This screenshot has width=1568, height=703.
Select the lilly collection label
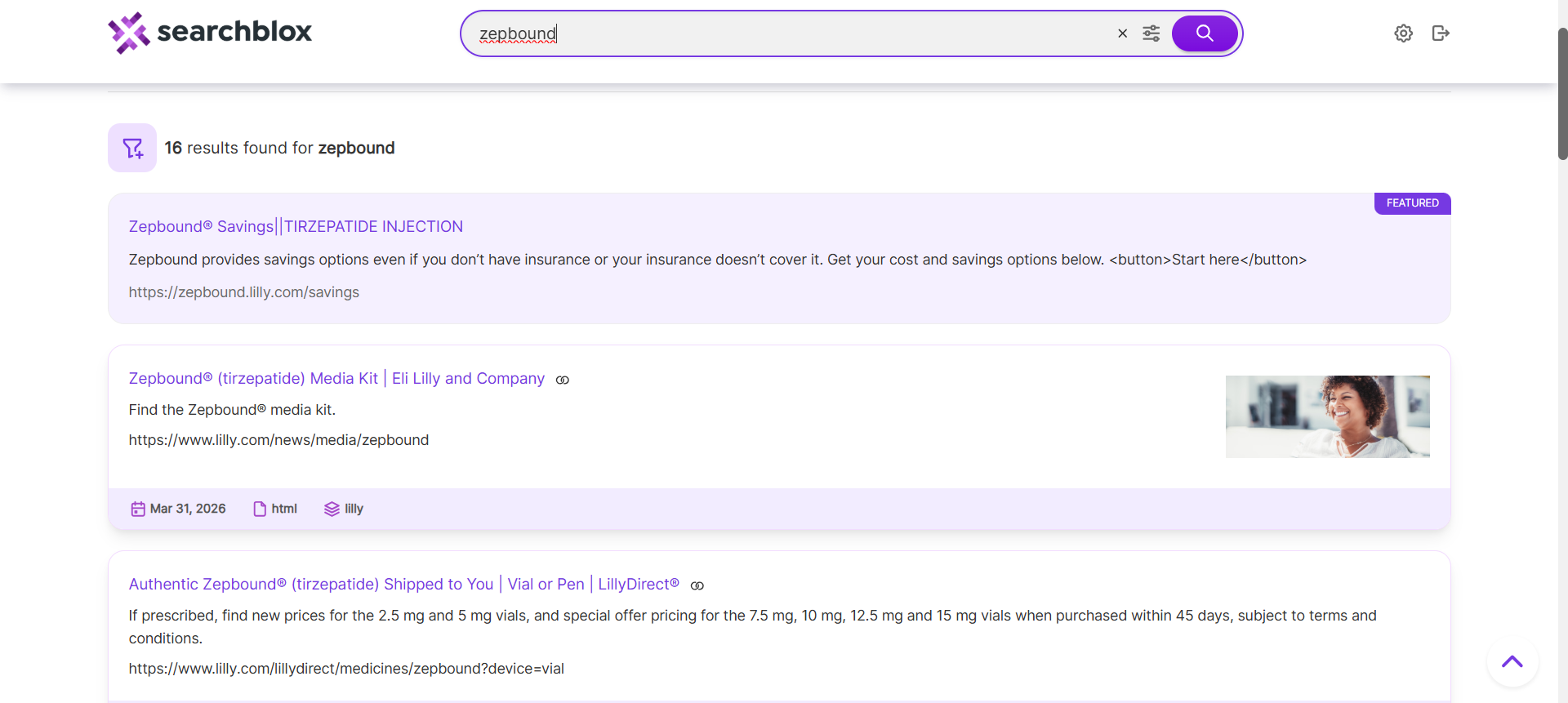click(354, 509)
